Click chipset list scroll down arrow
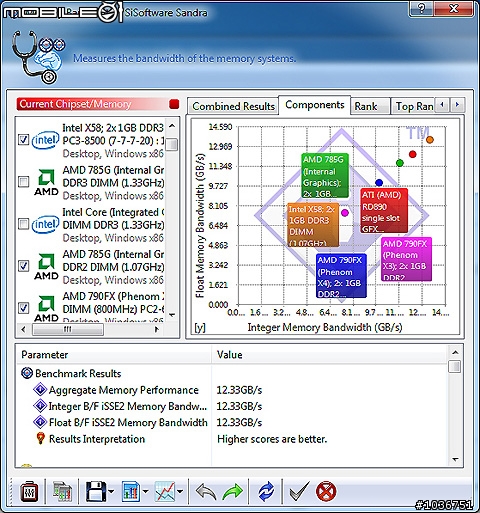480x513 pixels. (x=172, y=315)
